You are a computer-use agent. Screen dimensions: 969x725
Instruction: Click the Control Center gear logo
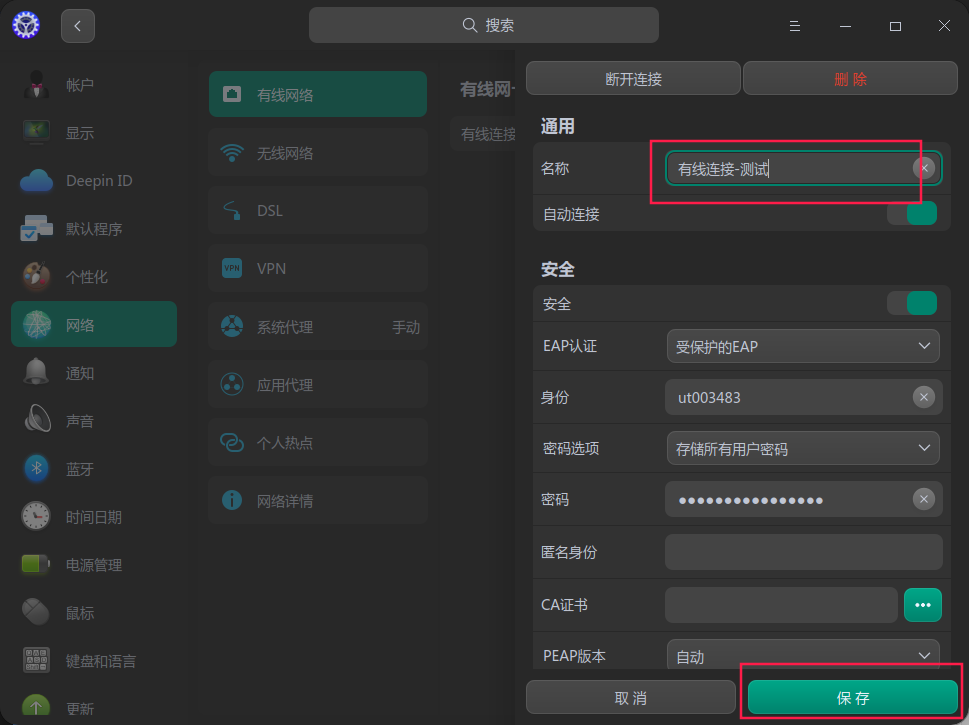pyautogui.click(x=26, y=25)
